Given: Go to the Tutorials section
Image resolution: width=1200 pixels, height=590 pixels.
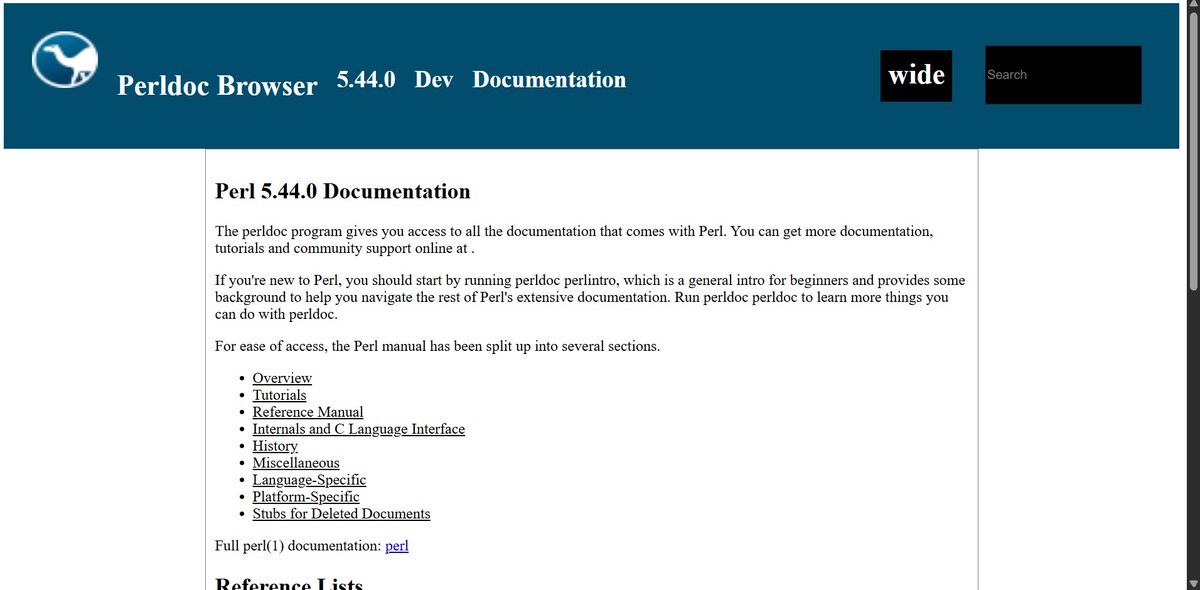Looking at the screenshot, I should [279, 395].
